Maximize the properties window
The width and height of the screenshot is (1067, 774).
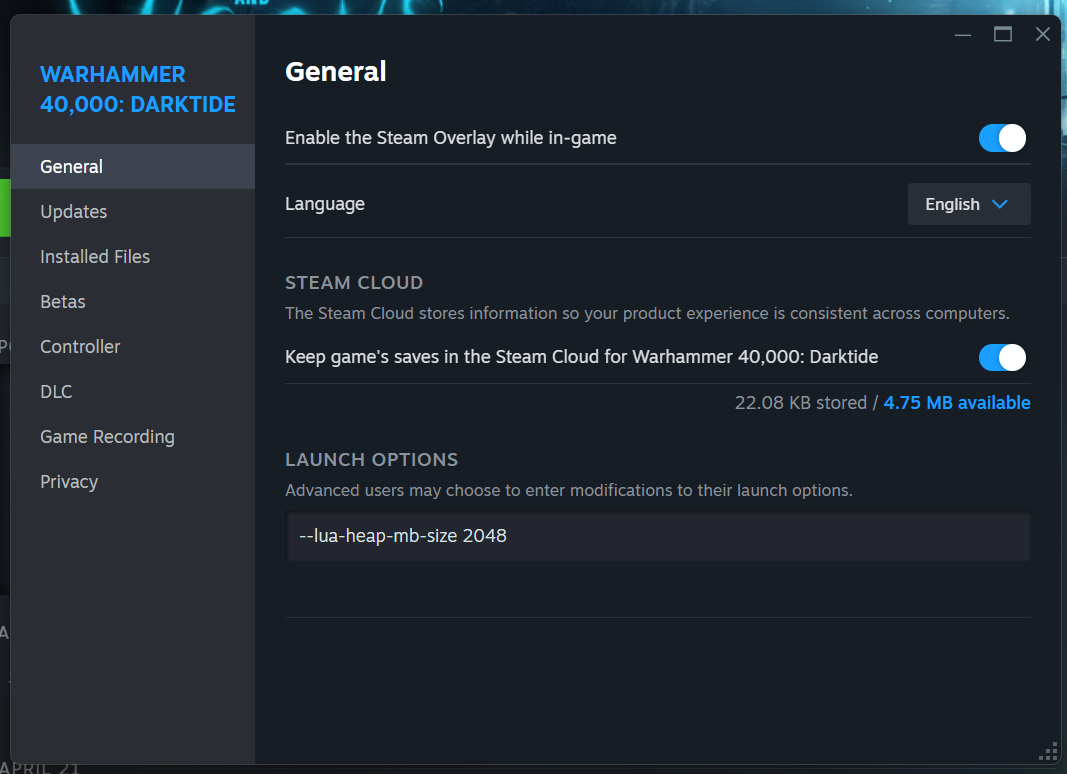click(x=1003, y=35)
